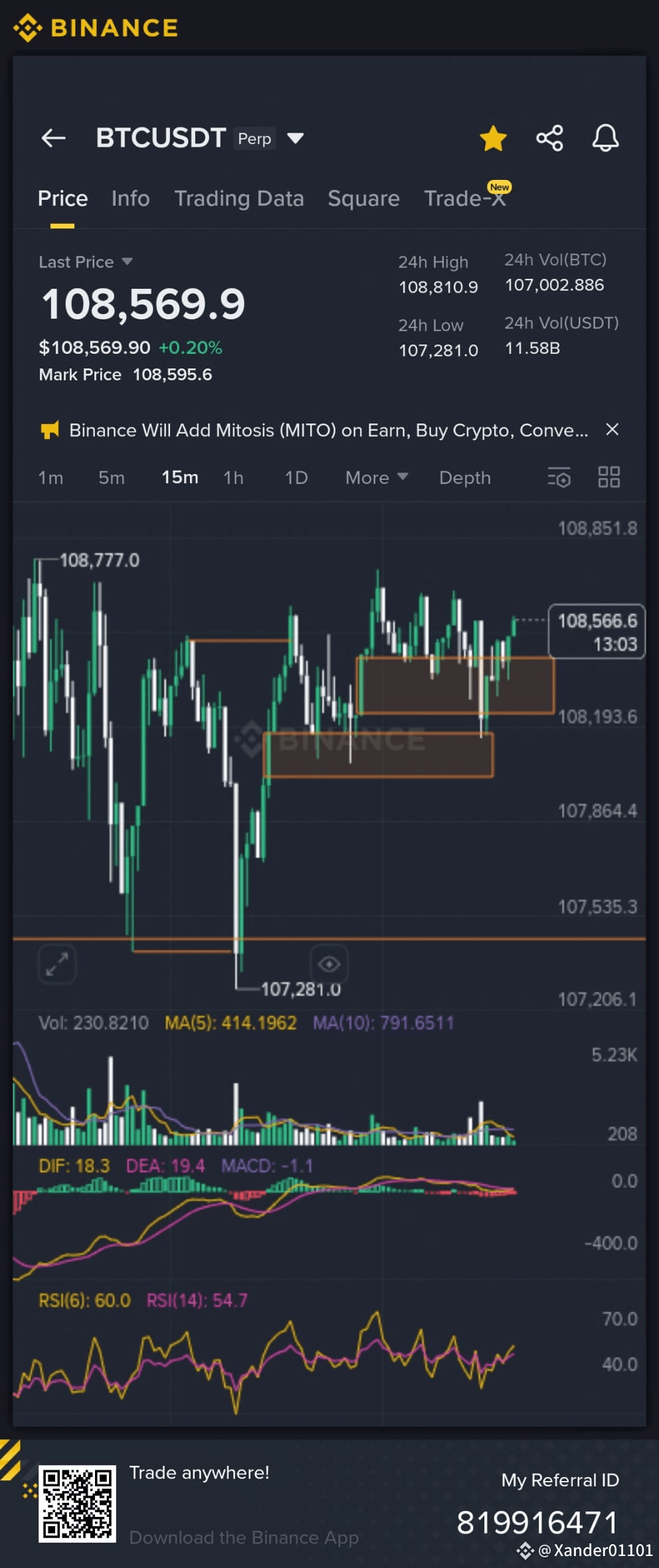
Task: Click the 24h Low value 107,281.0
Action: tap(438, 350)
